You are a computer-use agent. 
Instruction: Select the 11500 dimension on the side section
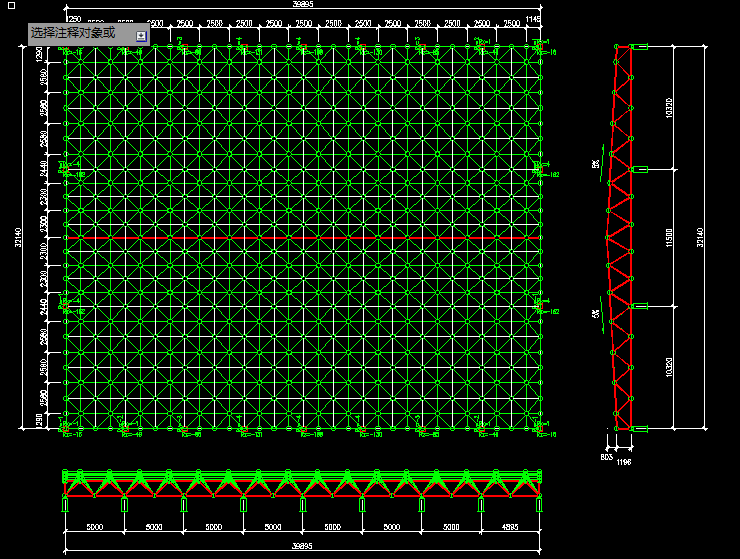[x=670, y=237]
